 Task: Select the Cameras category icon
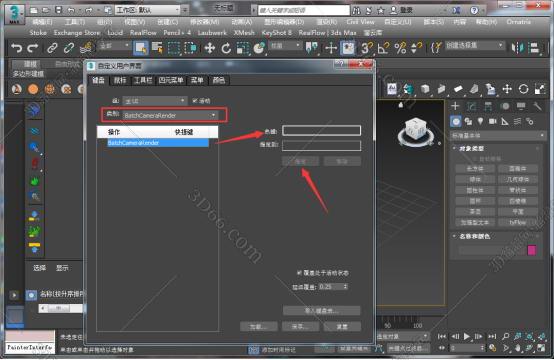point(493,122)
